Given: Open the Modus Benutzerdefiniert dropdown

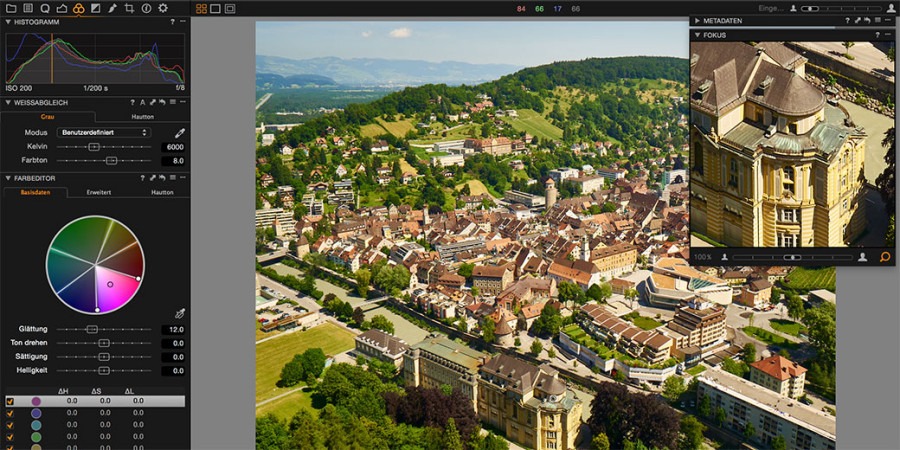Looking at the screenshot, I should [105, 132].
